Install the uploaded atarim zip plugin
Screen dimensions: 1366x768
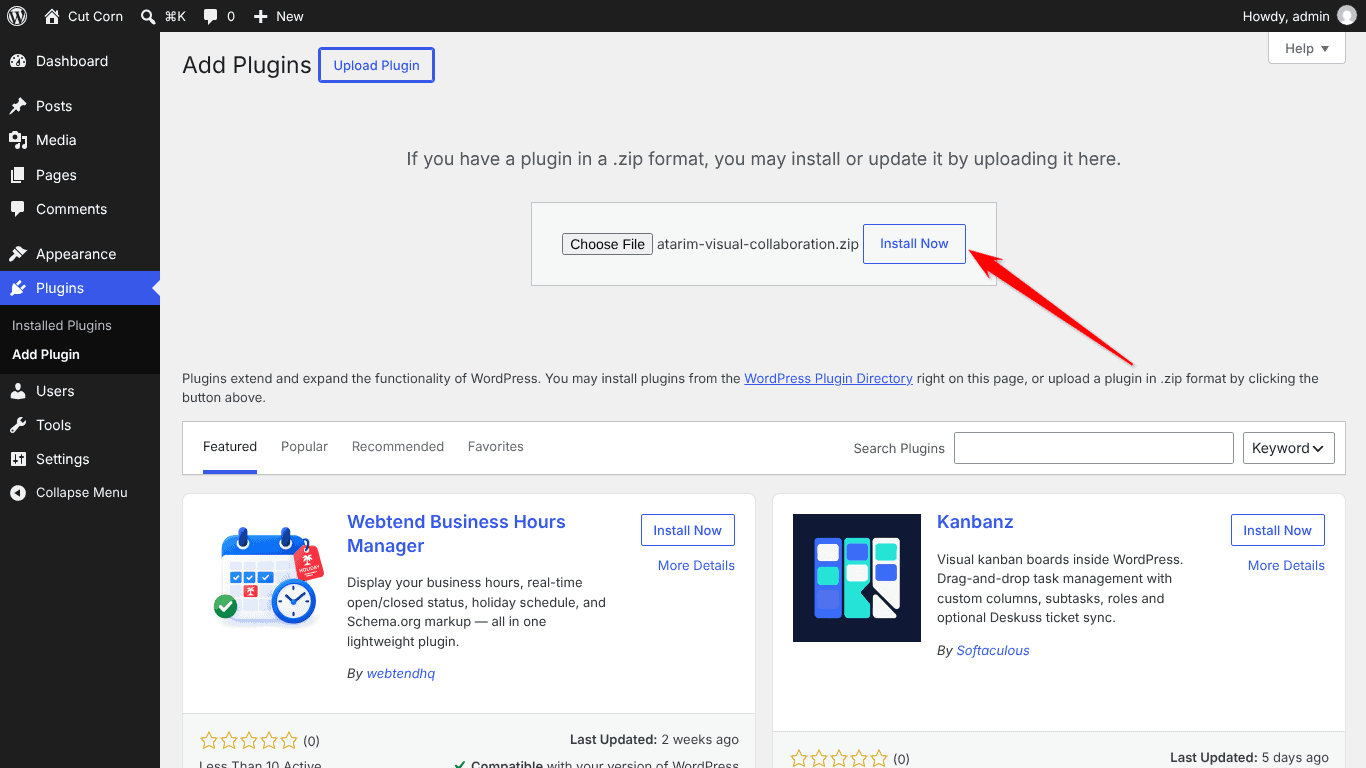[914, 244]
